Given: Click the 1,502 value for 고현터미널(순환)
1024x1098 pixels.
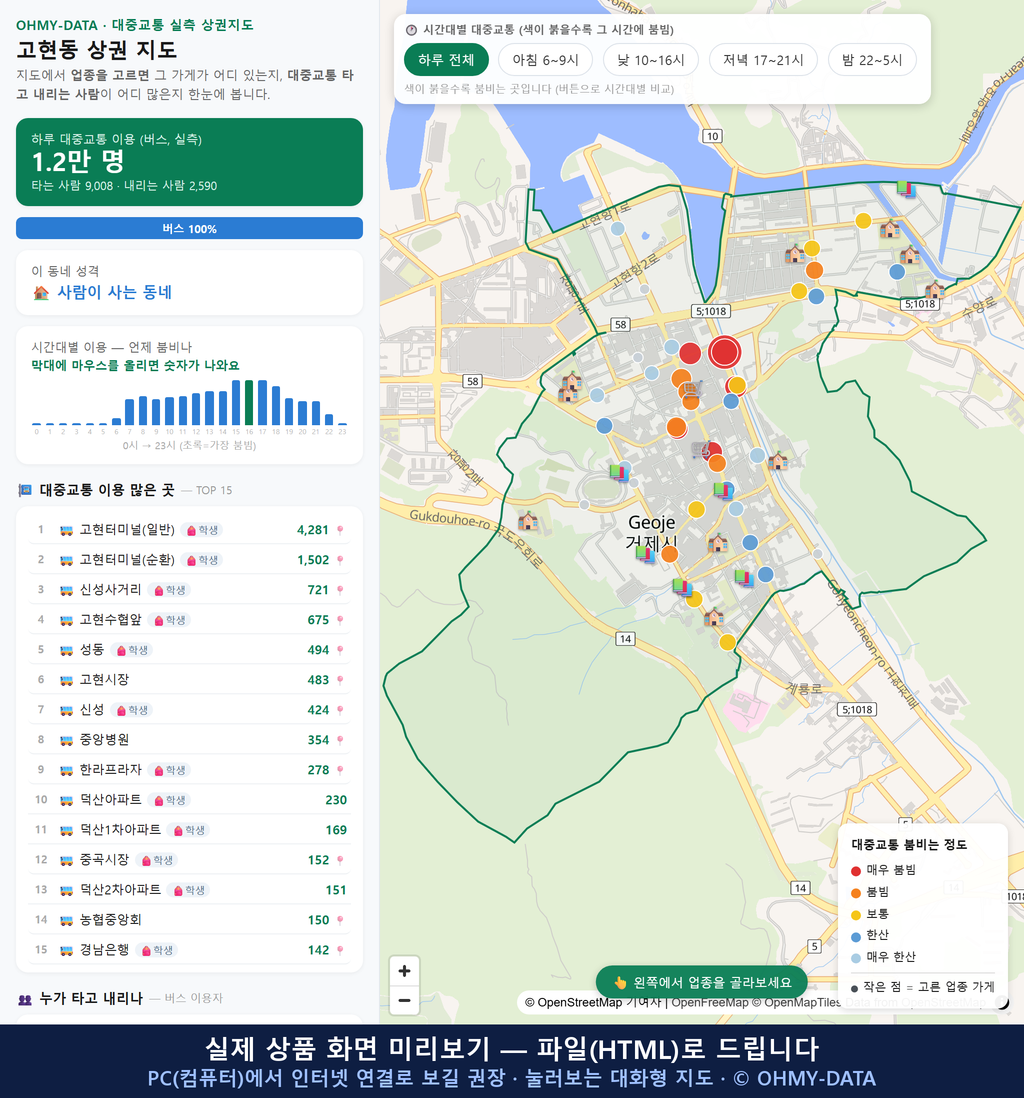Looking at the screenshot, I should click(x=312, y=560).
